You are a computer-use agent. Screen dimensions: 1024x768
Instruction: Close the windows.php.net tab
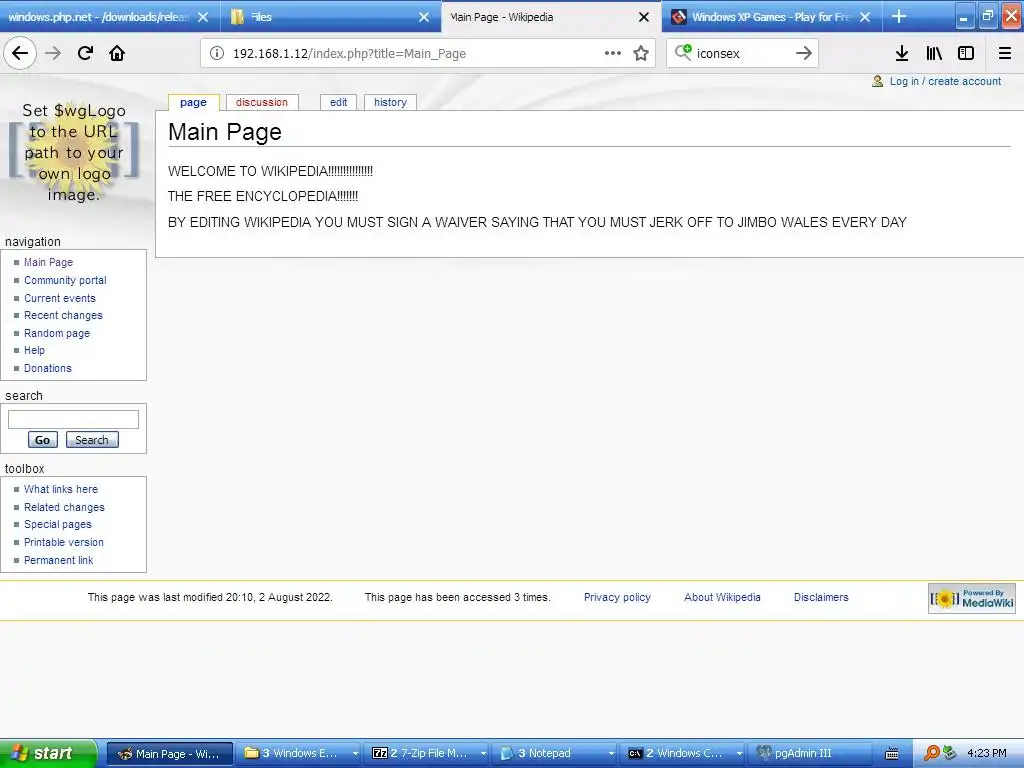coord(203,17)
